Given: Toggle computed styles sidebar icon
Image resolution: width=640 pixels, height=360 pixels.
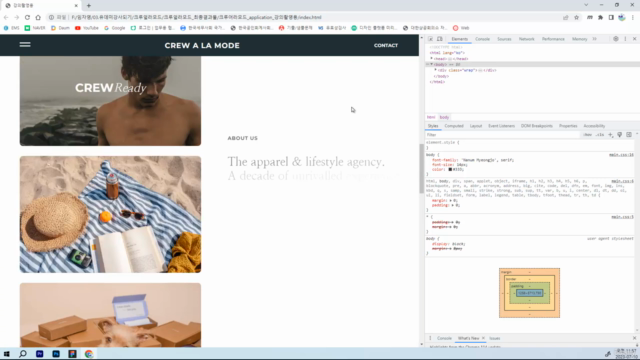Looking at the screenshot, I should pos(629,135).
